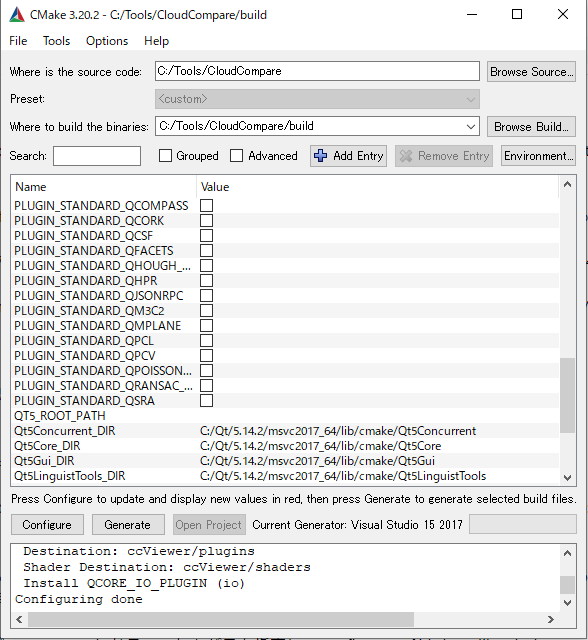The image size is (588, 640).
Task: Click output log horizontal scroll right arrow
Action: [x=550, y=619]
